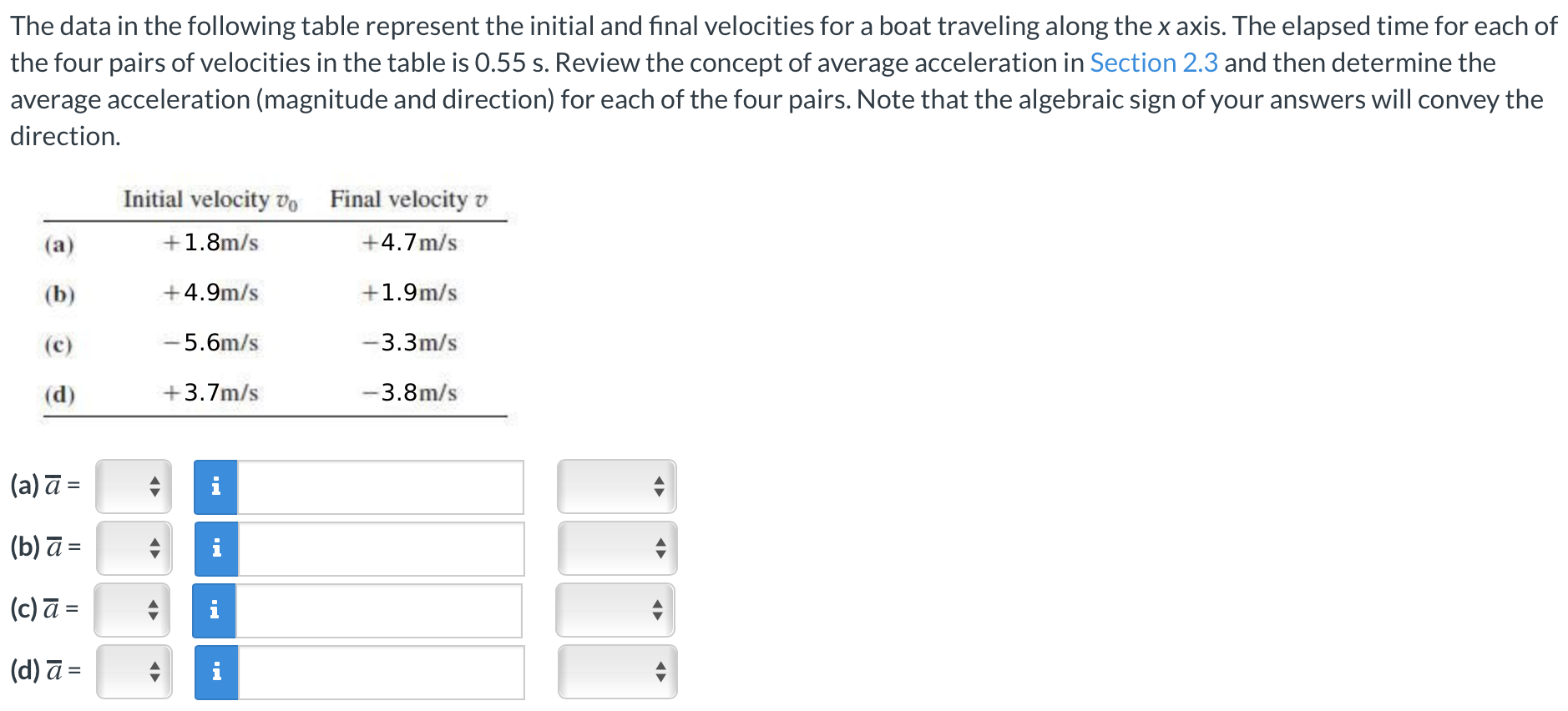Select the text box for part (b) answer

pos(380,549)
